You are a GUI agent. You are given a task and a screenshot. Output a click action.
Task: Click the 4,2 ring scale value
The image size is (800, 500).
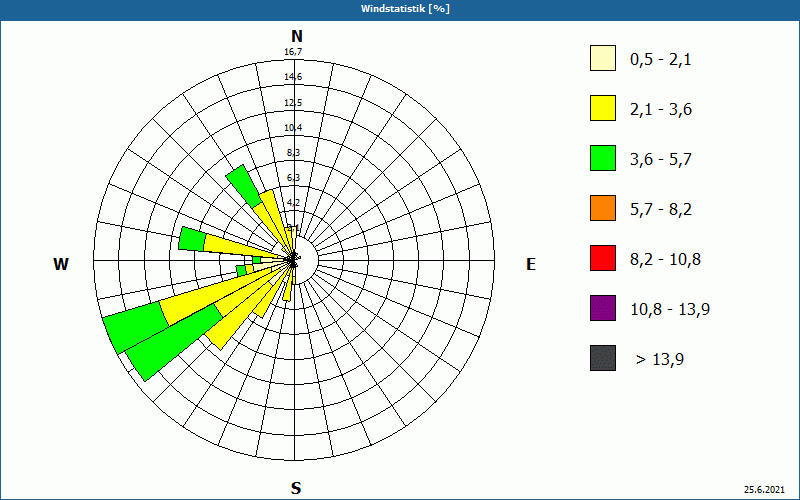293,203
